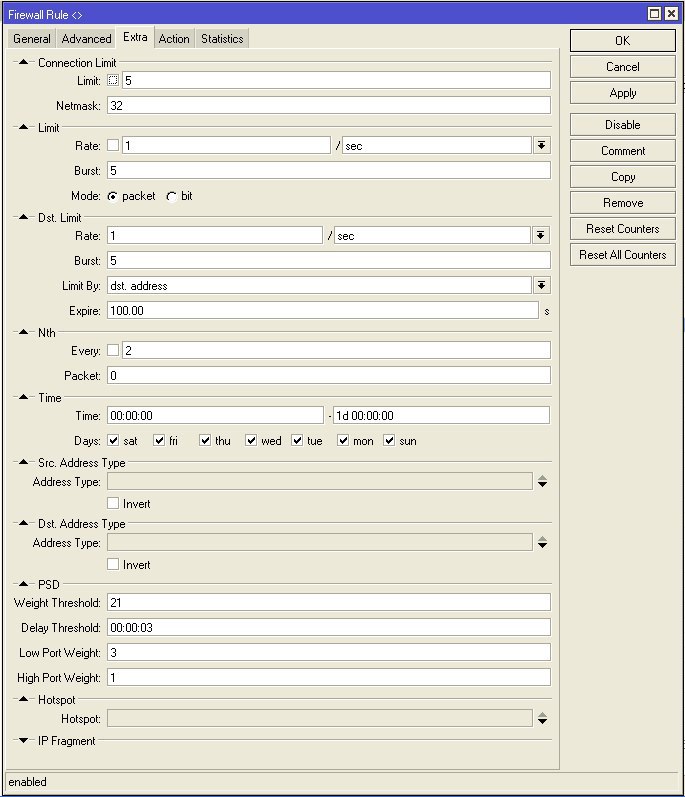Select packet mode radio button
The height and width of the screenshot is (797, 685).
[112, 196]
